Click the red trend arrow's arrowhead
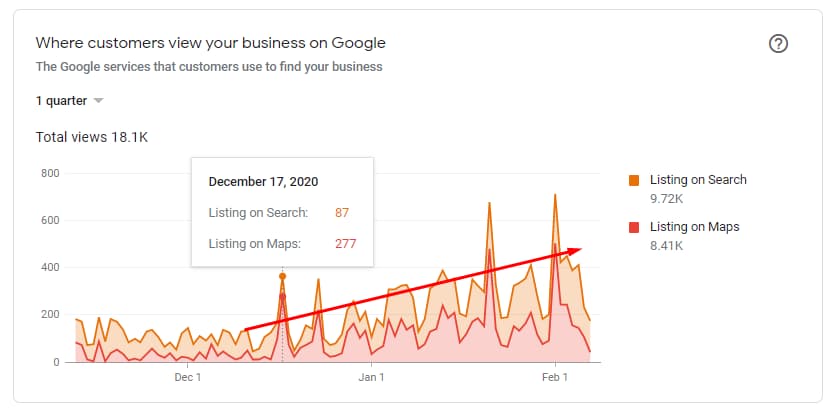This screenshot has height=412, width=833. (x=575, y=250)
